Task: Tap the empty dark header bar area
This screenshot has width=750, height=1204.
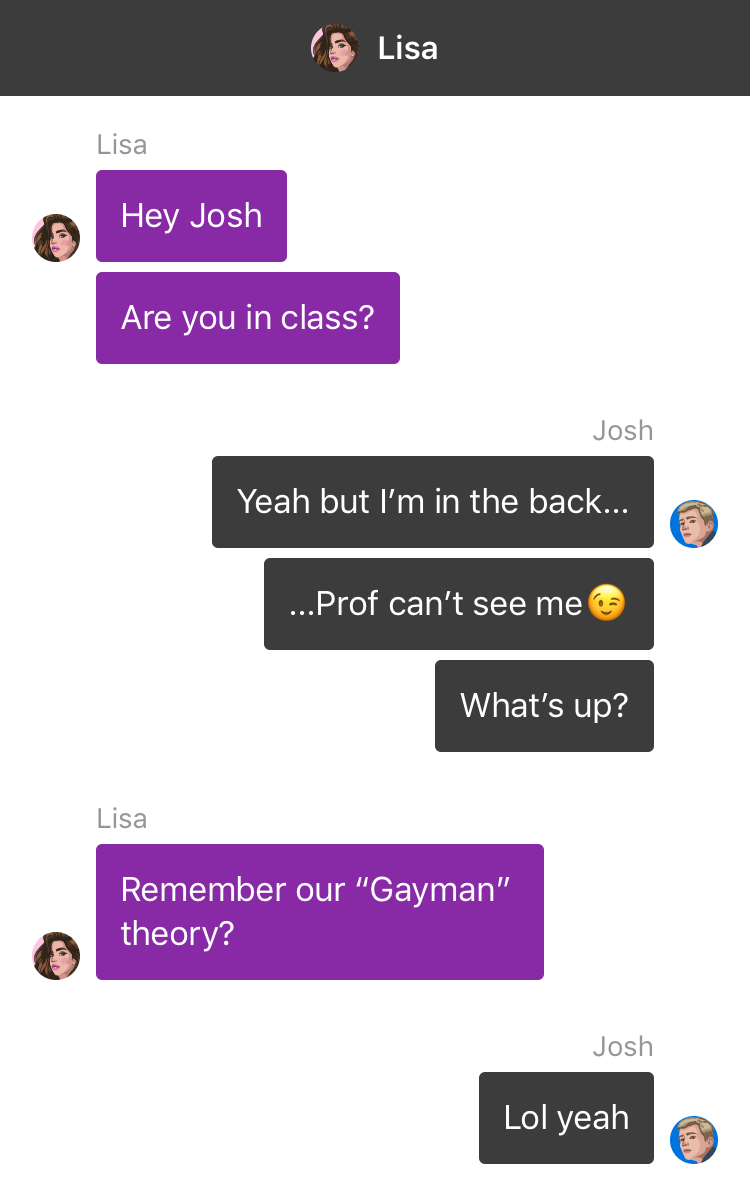Action: coord(600,48)
